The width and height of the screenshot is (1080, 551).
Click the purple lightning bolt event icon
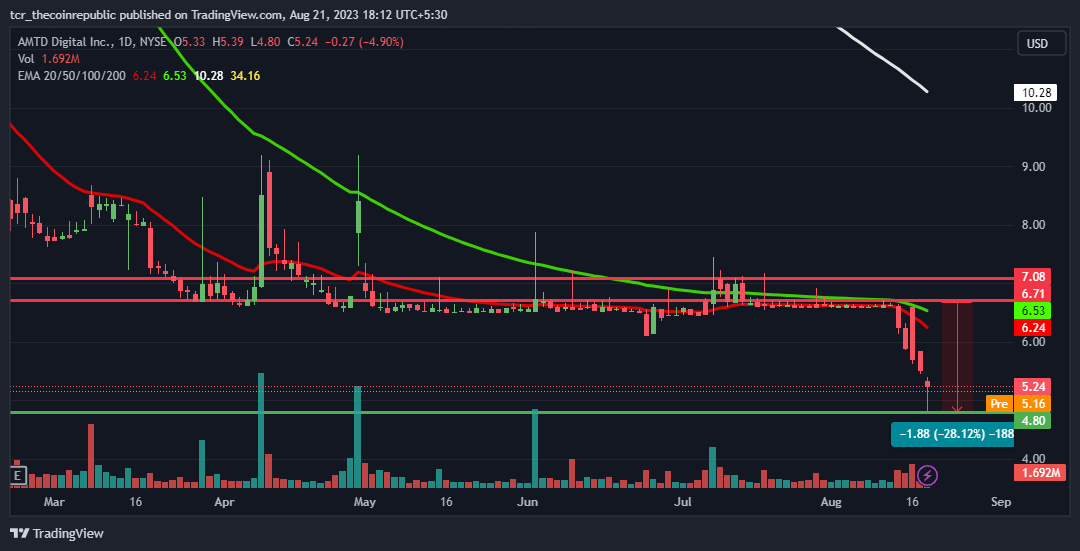(927, 475)
